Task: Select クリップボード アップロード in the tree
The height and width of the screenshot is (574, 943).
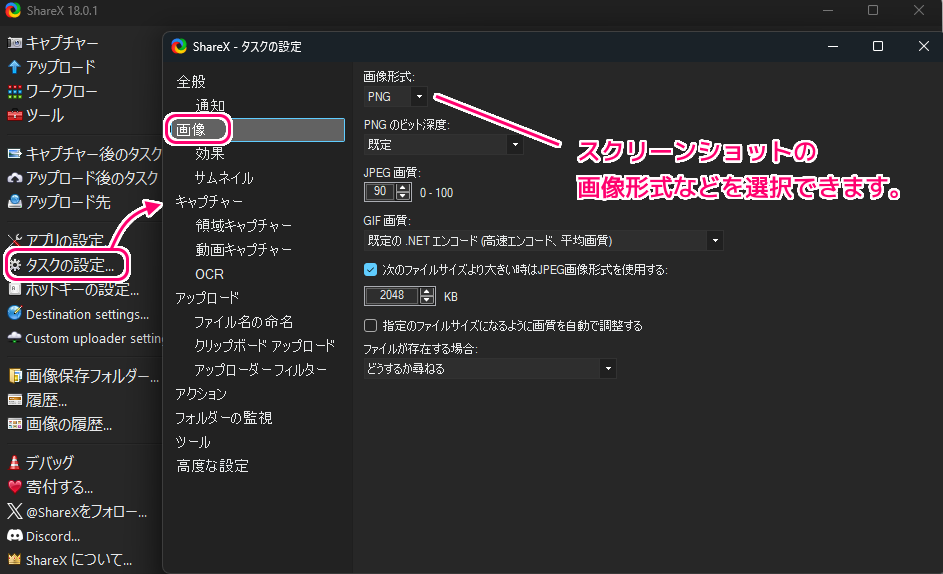Action: tap(265, 346)
